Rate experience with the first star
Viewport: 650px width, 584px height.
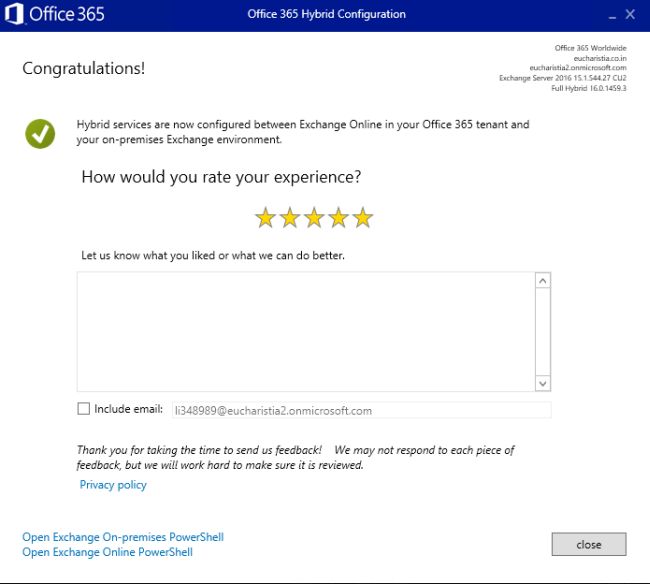[x=265, y=218]
